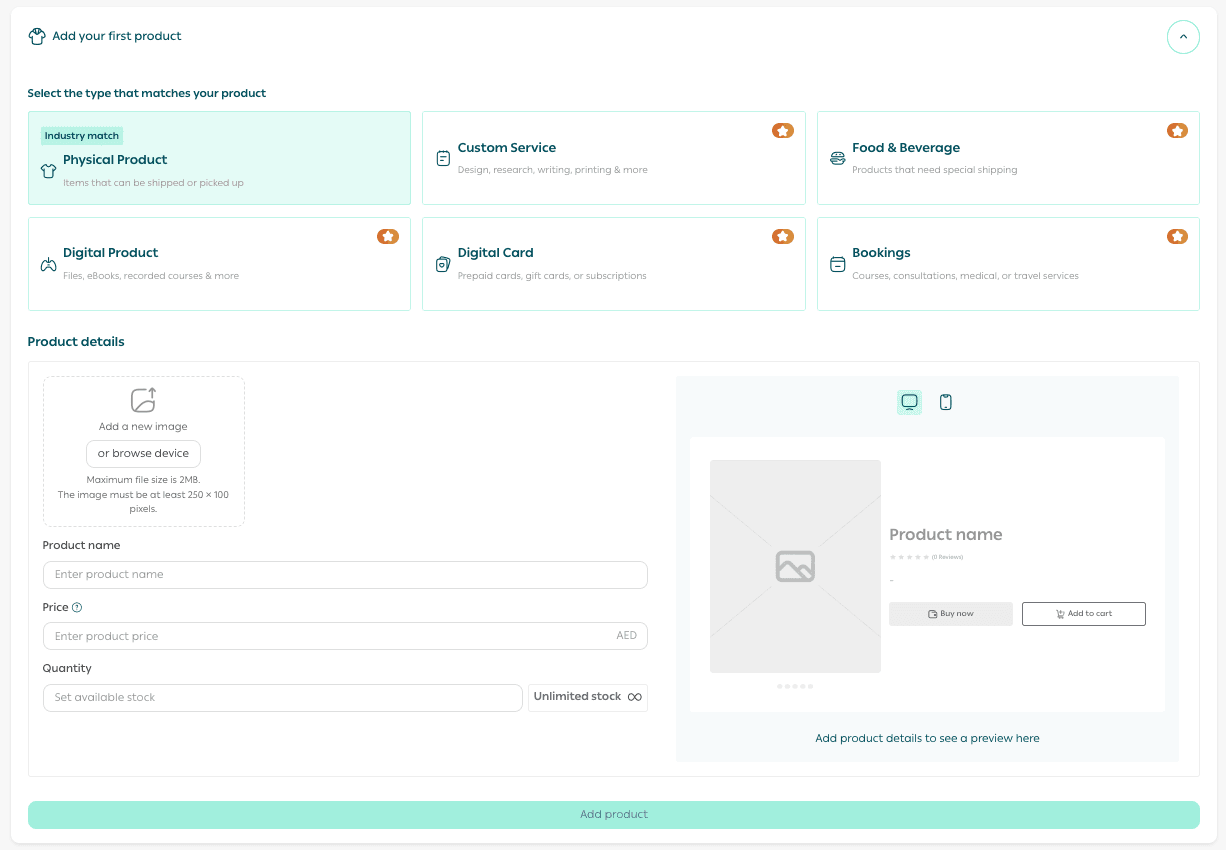
Task: Toggle Unlimited stock option
Action: click(x=588, y=697)
